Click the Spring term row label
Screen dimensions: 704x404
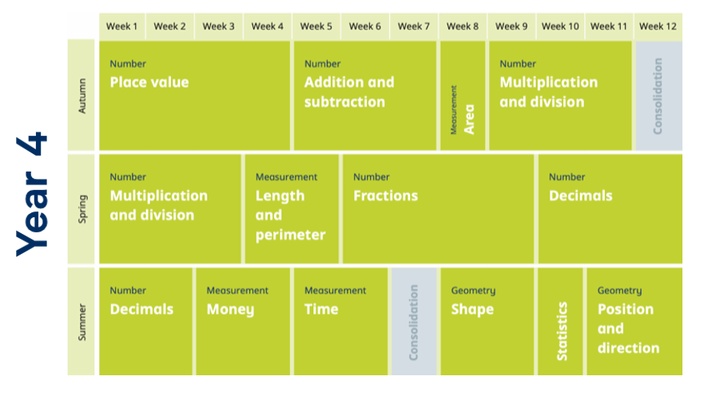click(x=81, y=209)
